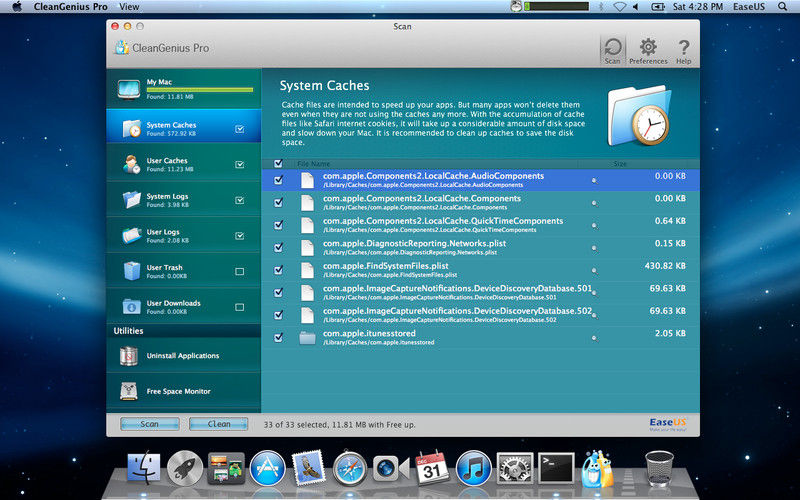Click the Clean button
The width and height of the screenshot is (800, 500).
click(218, 424)
